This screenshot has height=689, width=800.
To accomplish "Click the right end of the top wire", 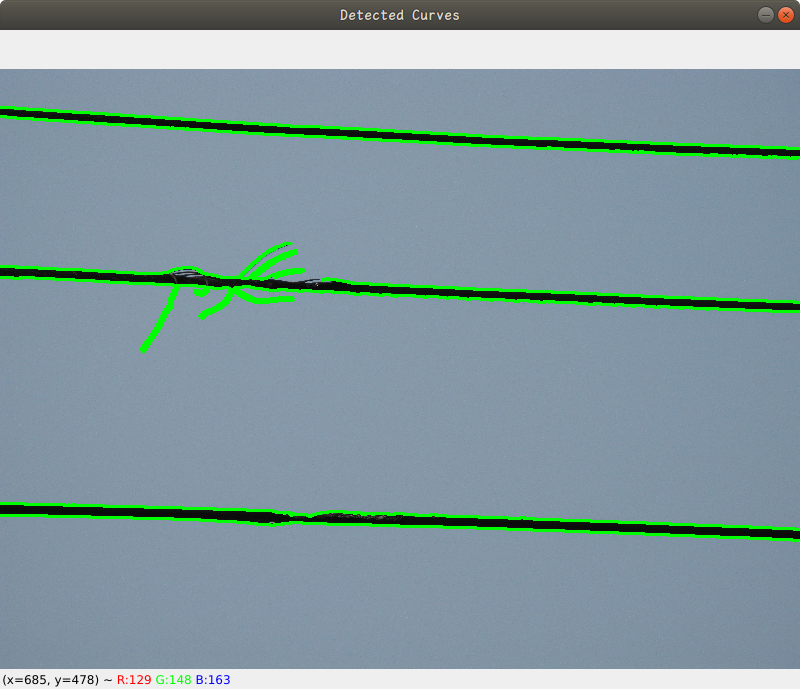I will [x=793, y=153].
